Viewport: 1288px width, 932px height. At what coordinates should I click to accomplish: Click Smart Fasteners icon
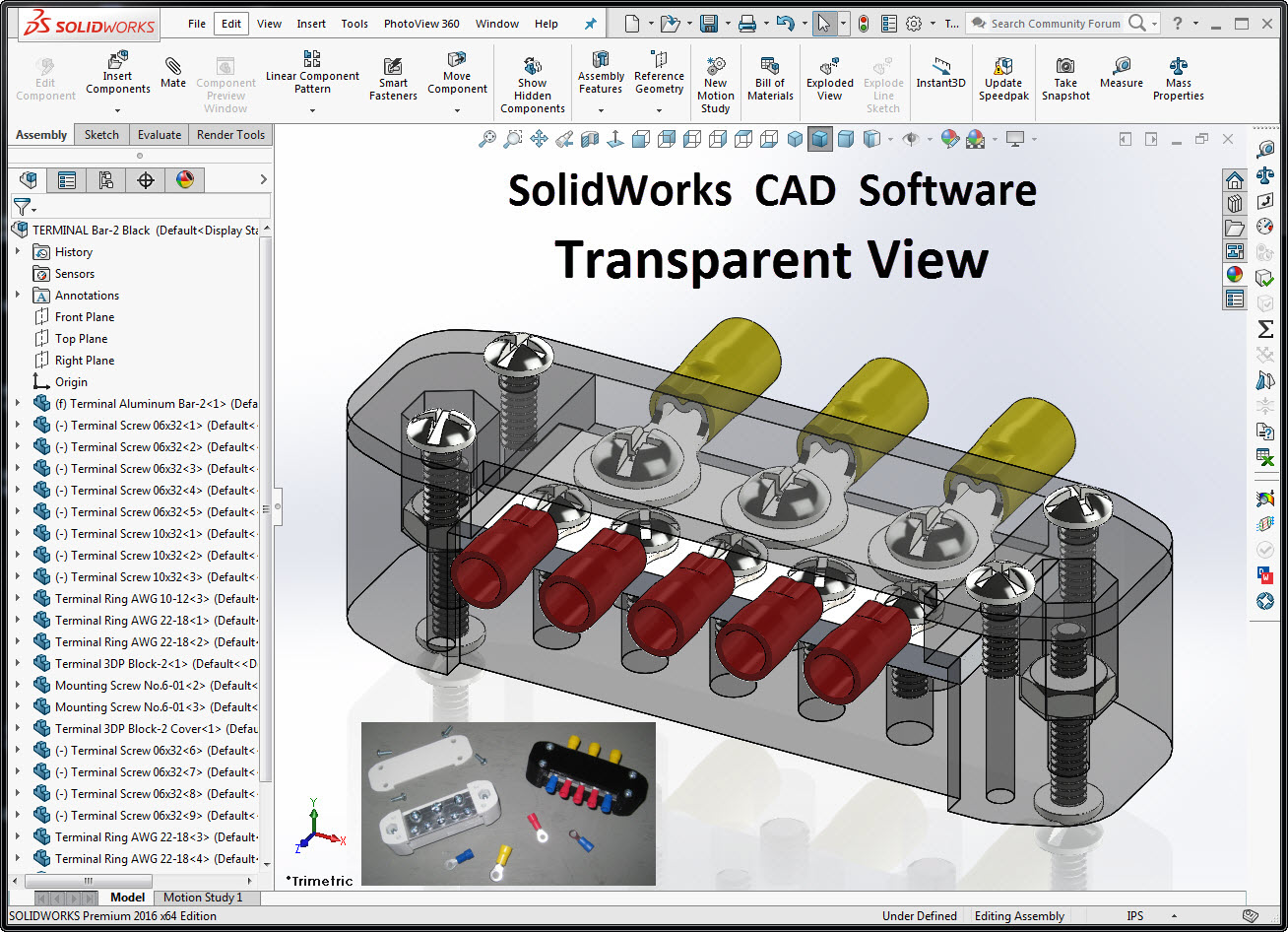[x=393, y=78]
